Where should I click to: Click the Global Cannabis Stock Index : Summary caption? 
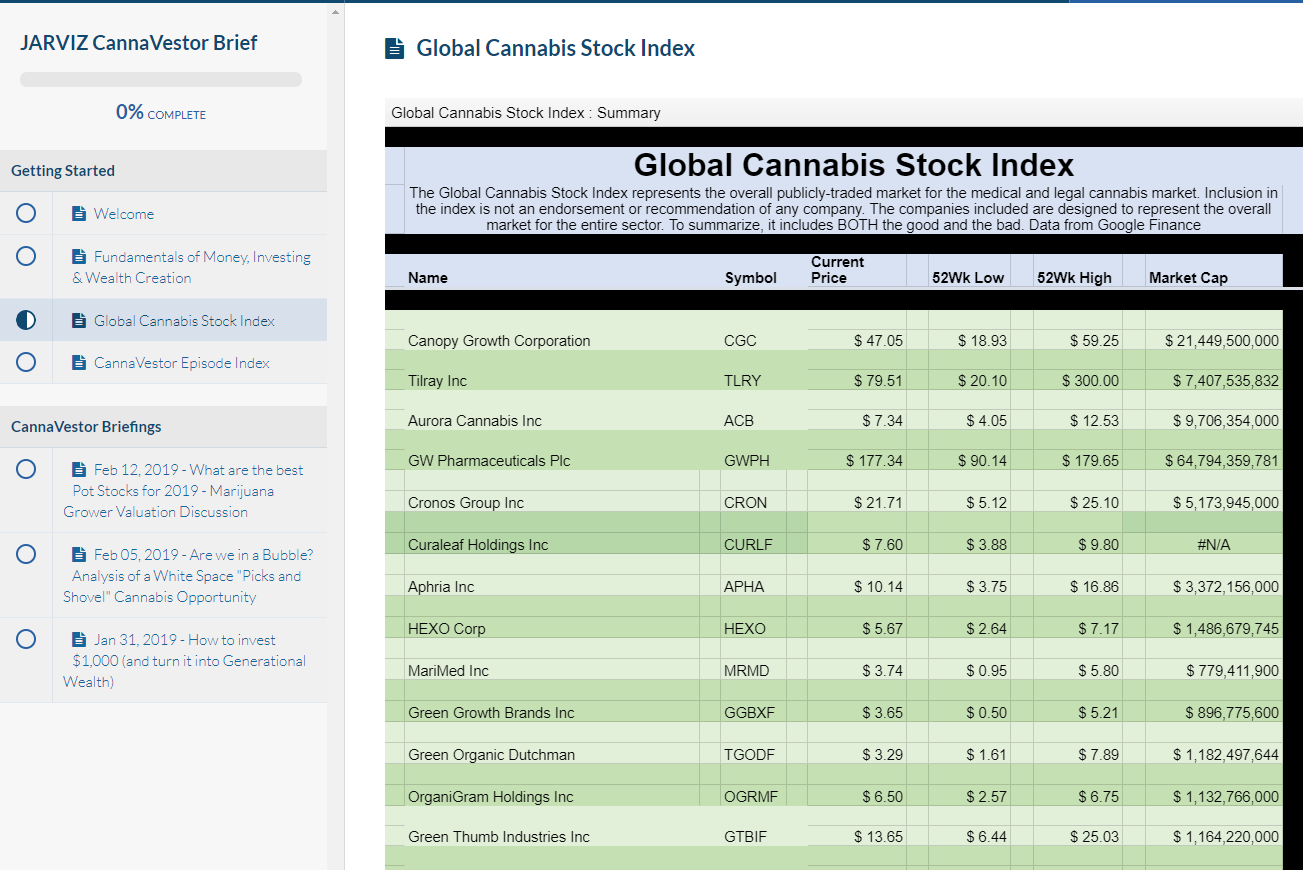(x=526, y=113)
